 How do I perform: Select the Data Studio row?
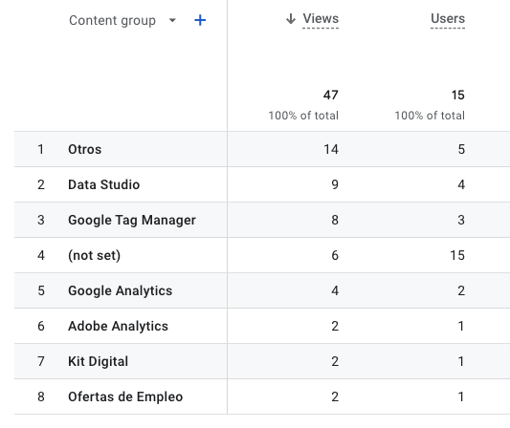[x=262, y=185]
